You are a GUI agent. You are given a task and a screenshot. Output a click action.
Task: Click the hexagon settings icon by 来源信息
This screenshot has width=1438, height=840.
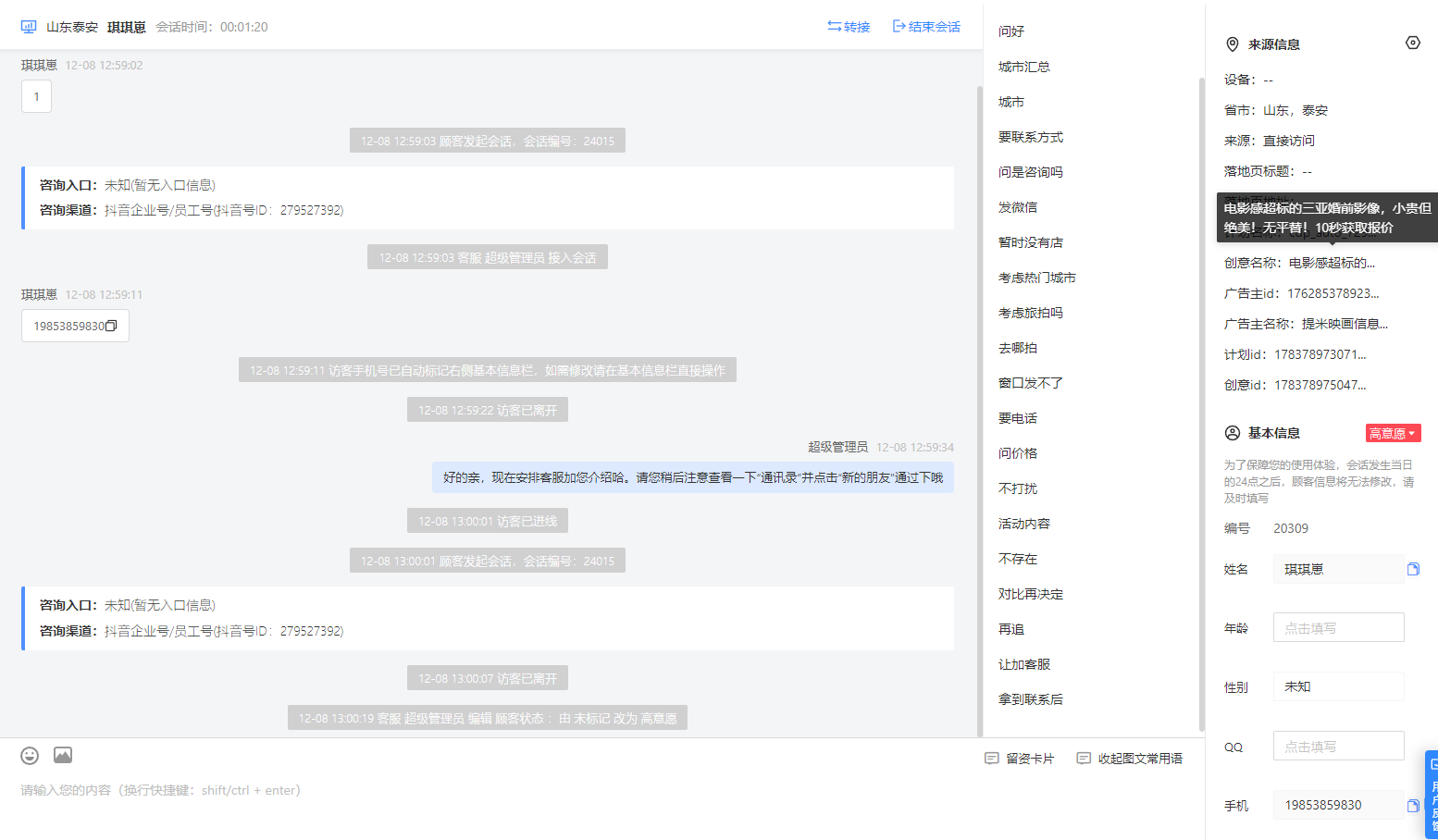(x=1412, y=43)
